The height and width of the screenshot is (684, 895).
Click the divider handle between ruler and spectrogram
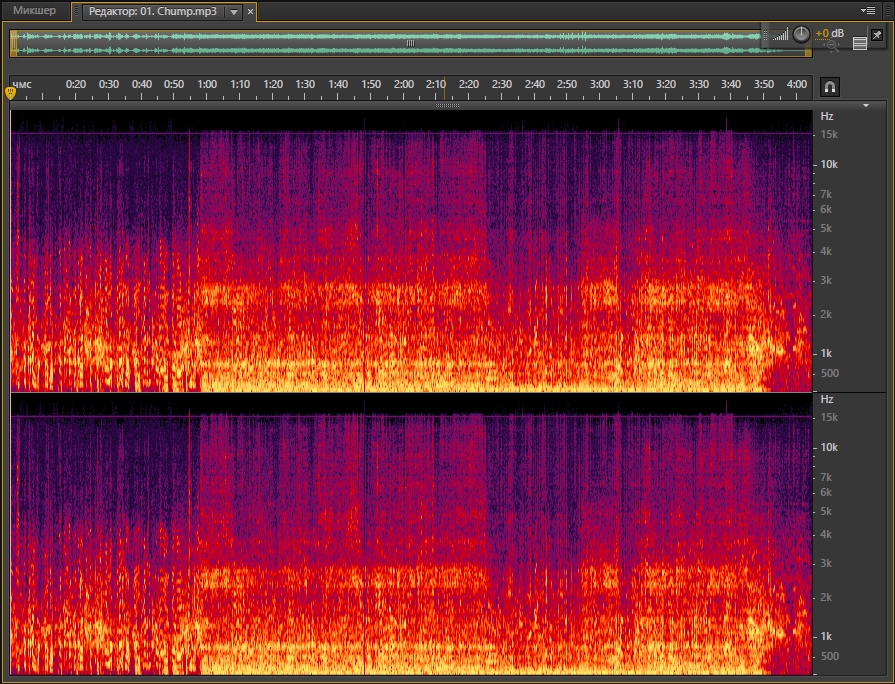447,104
